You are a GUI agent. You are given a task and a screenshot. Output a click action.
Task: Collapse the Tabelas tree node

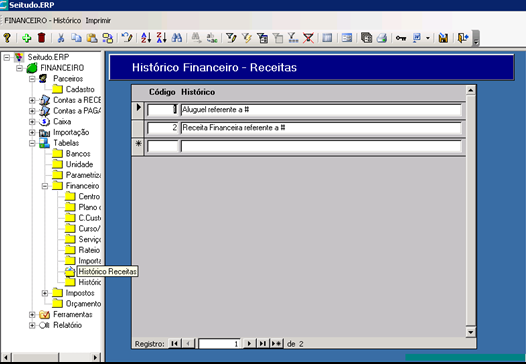[32, 143]
